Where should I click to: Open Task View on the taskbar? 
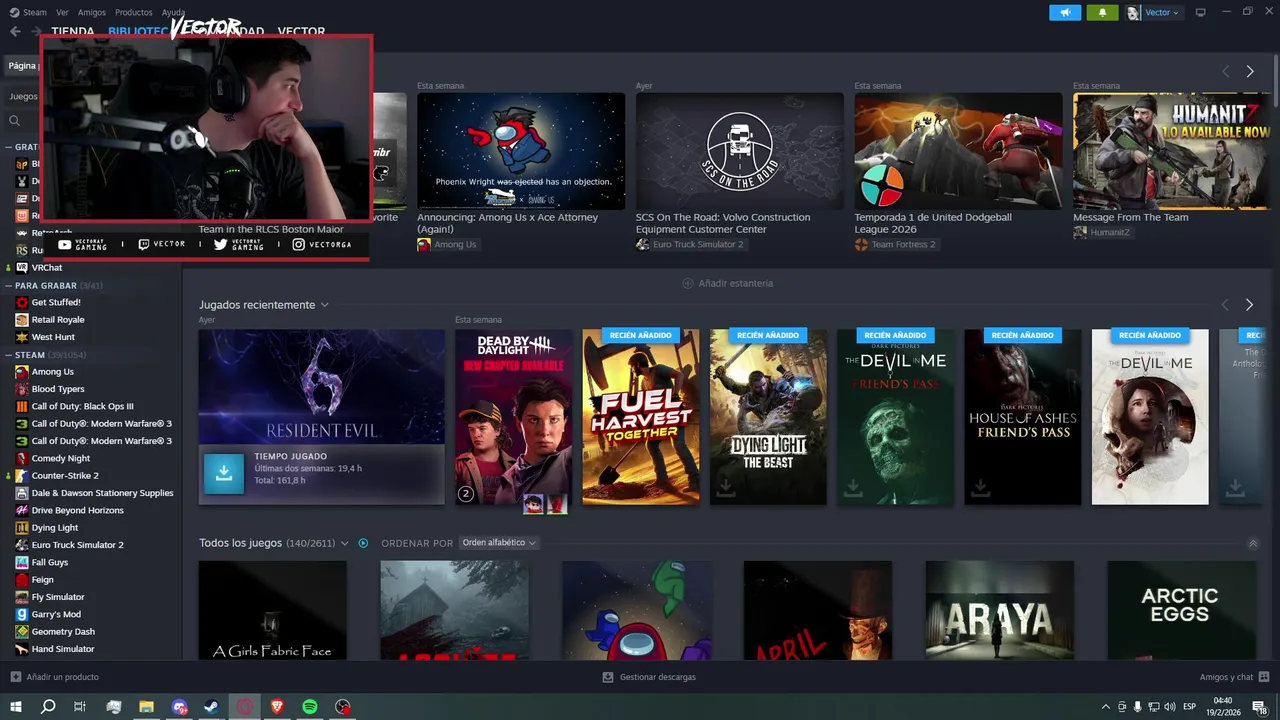80,707
